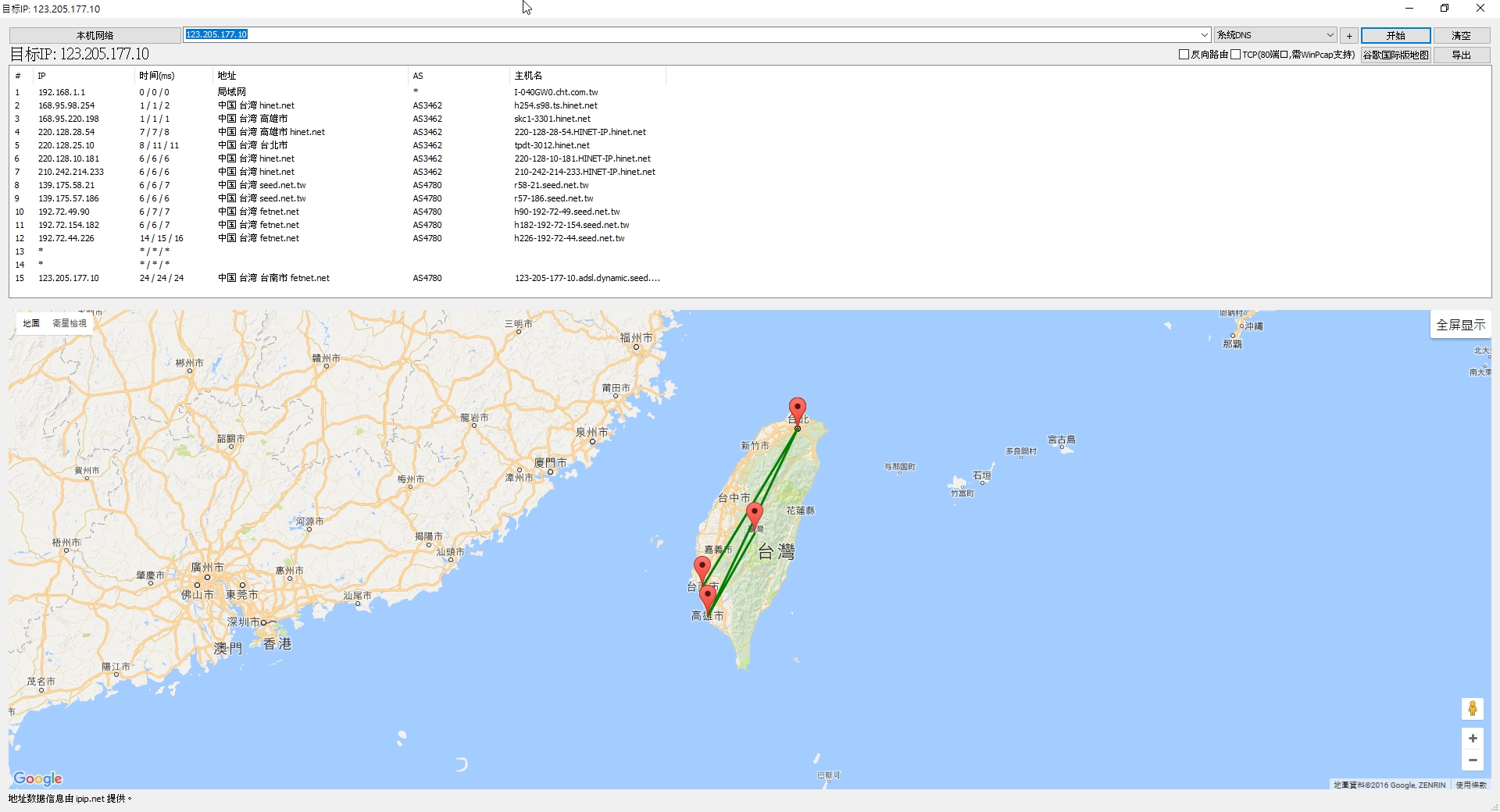
Task: Click the 清空 clear button
Action: (x=1461, y=35)
